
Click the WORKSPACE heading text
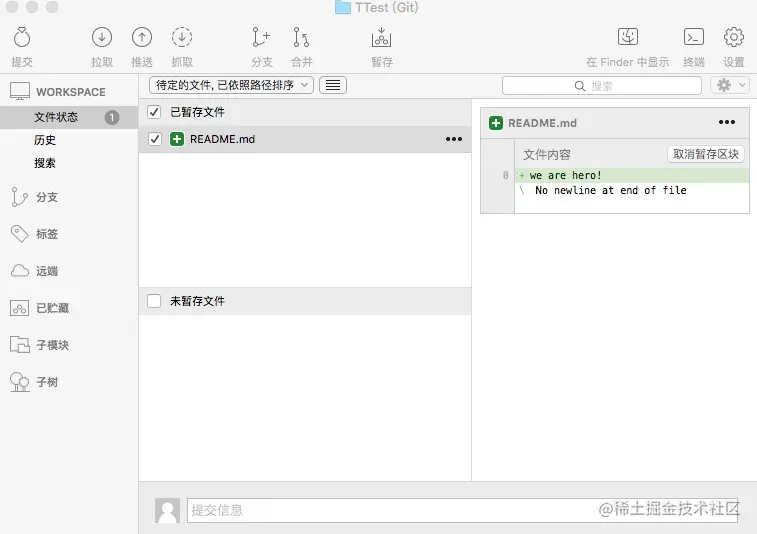[70, 92]
